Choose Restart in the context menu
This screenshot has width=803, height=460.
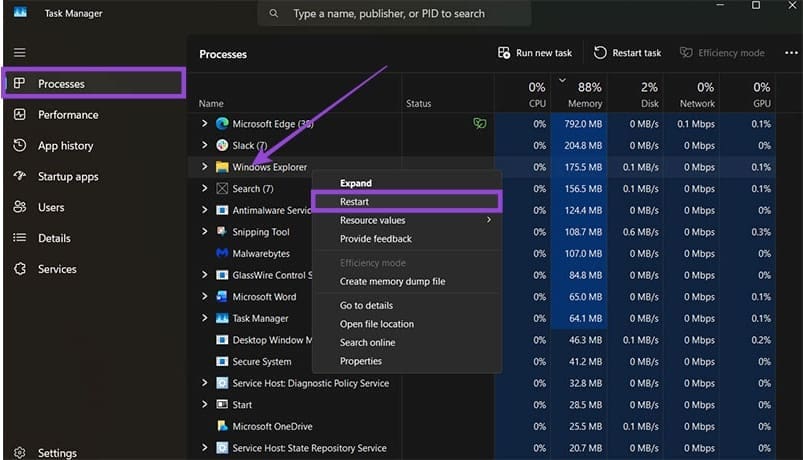coord(407,201)
